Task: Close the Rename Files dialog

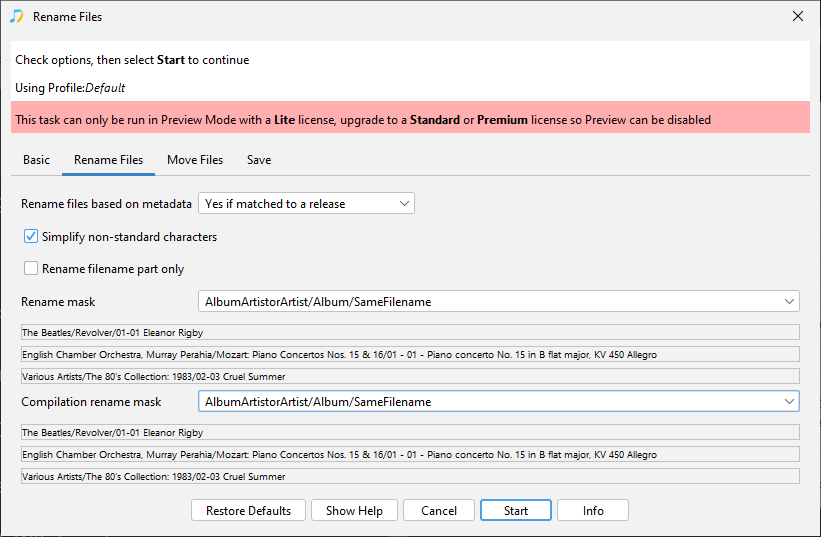Action: coord(797,16)
